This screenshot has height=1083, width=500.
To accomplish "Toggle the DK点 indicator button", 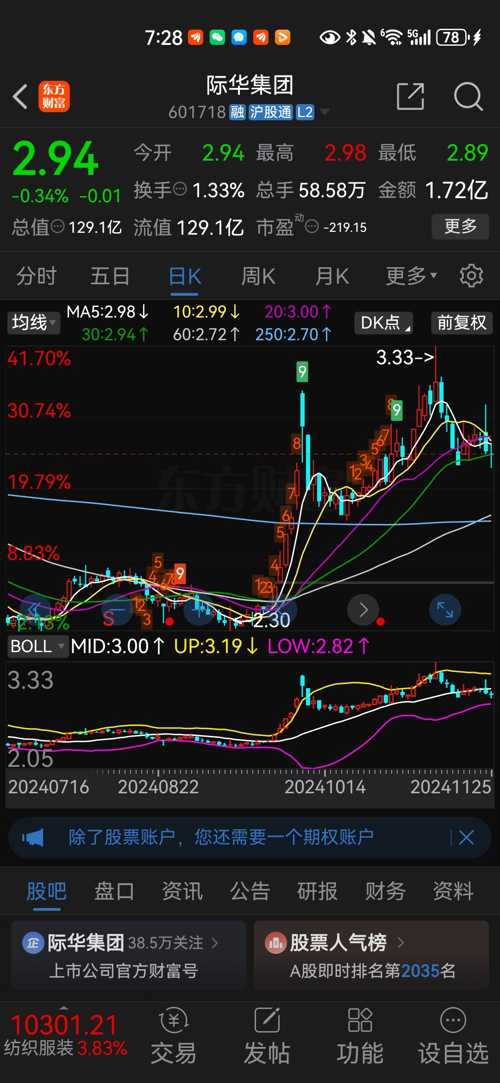I will click(383, 323).
